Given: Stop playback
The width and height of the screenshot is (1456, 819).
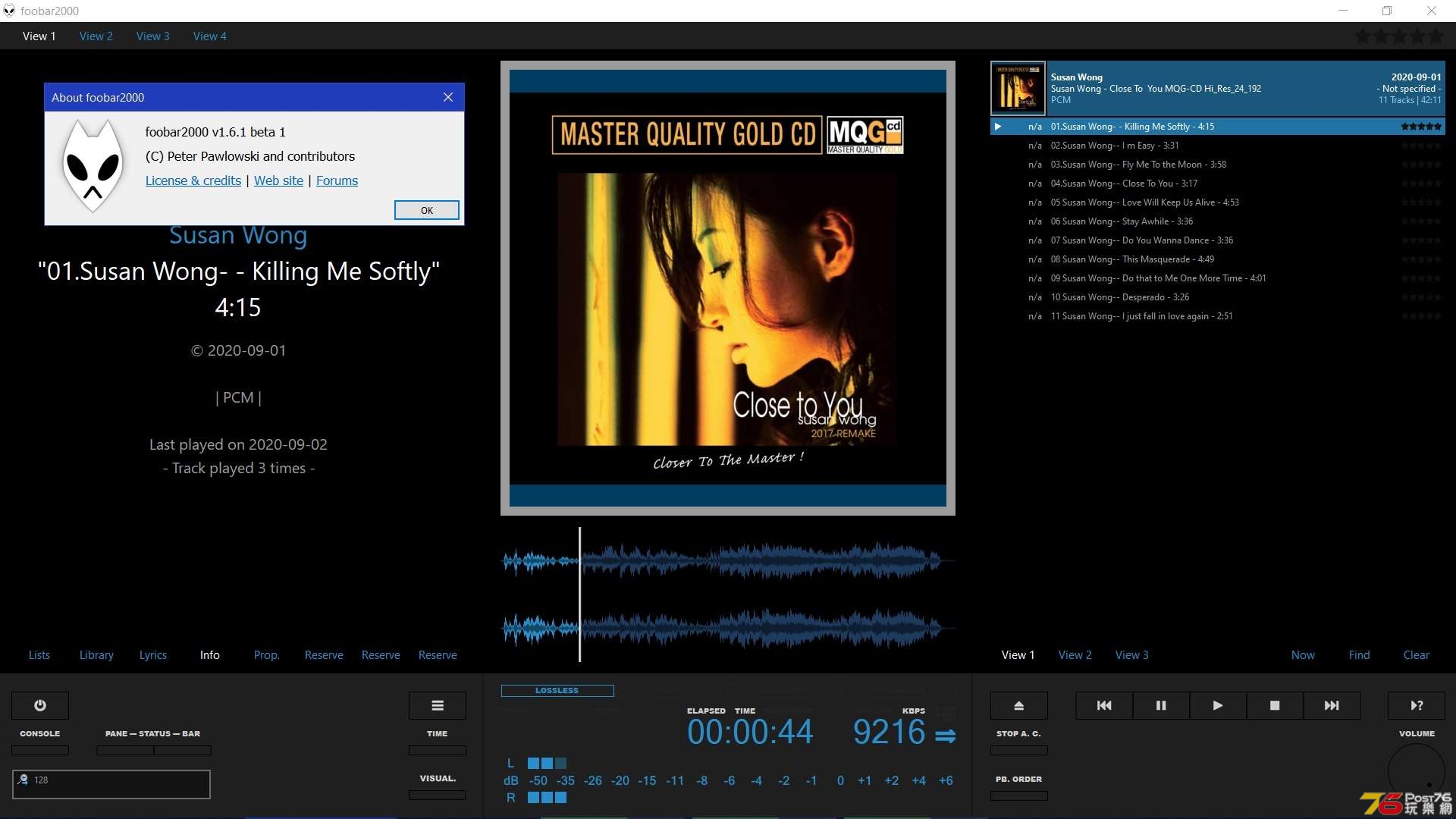Looking at the screenshot, I should pyautogui.click(x=1275, y=705).
